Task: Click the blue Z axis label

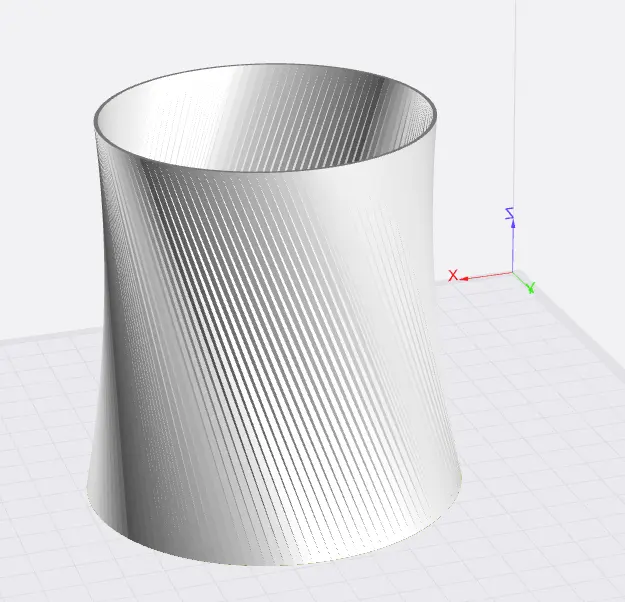Action: [x=509, y=213]
